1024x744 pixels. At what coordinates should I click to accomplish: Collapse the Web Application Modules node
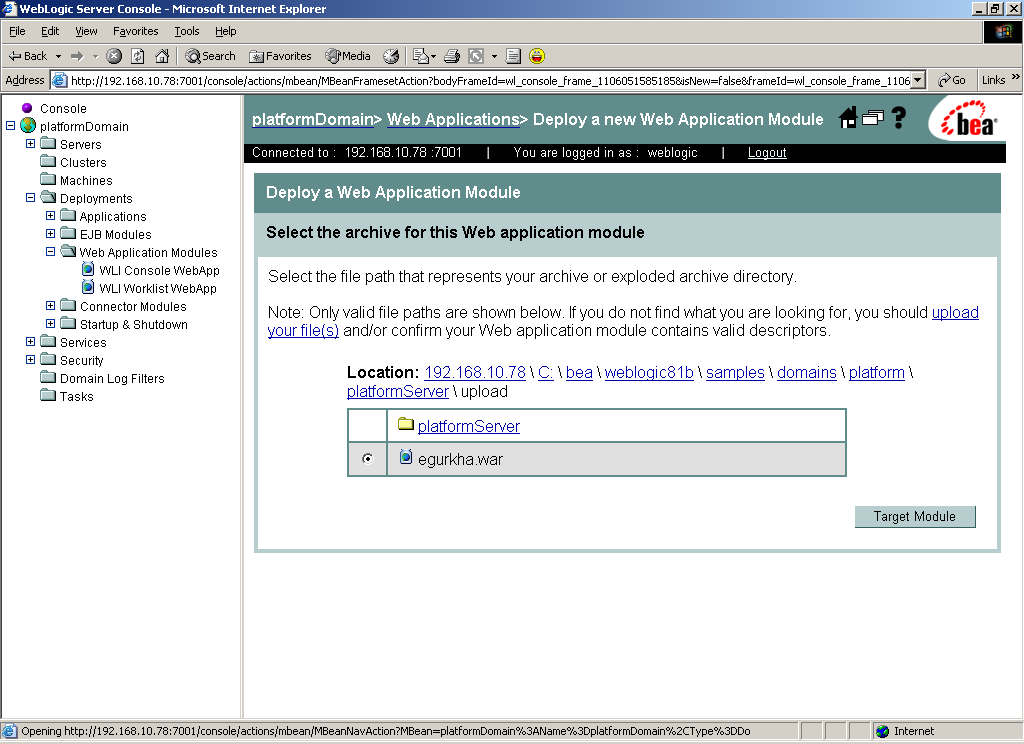pos(50,251)
